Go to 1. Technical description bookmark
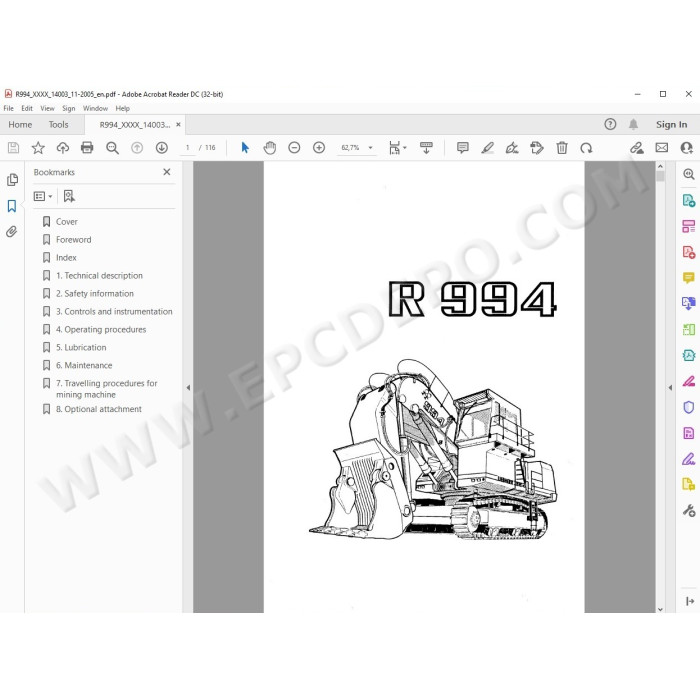 pyautogui.click(x=99, y=275)
